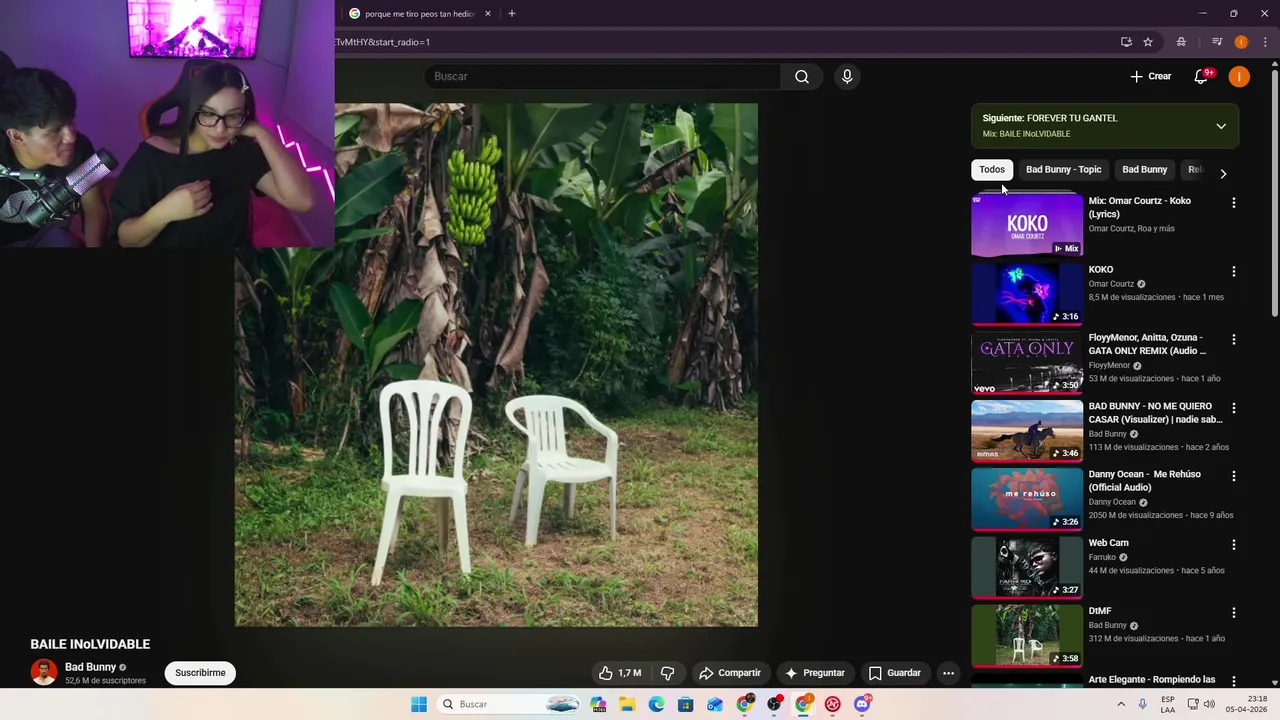Click the Crear button
Viewport: 1280px width, 720px height.
point(1151,76)
